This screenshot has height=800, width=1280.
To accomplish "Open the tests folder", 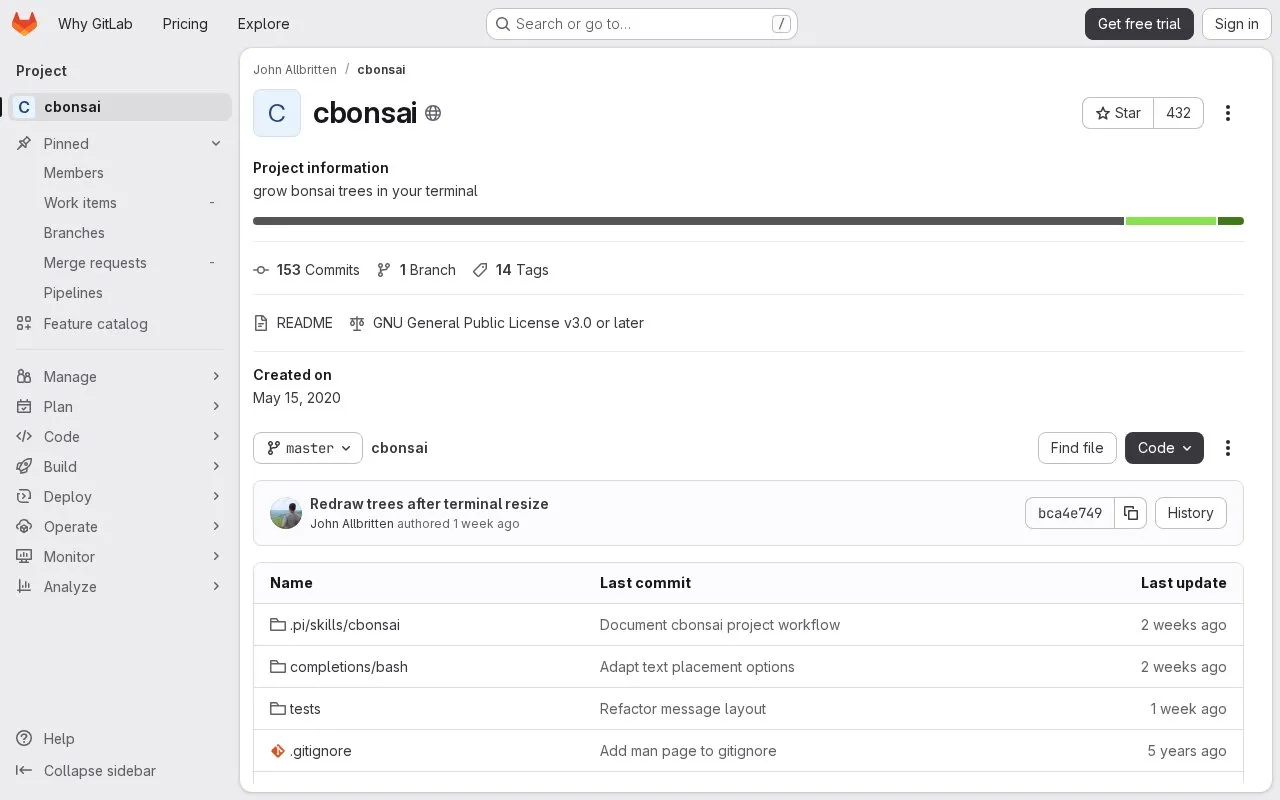I will 305,709.
